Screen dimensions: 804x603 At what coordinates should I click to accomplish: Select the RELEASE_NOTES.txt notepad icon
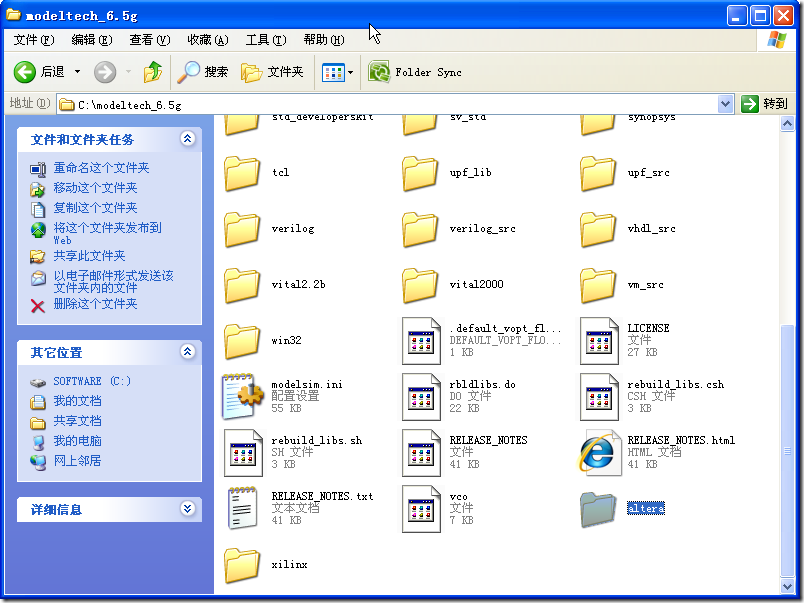coord(242,508)
